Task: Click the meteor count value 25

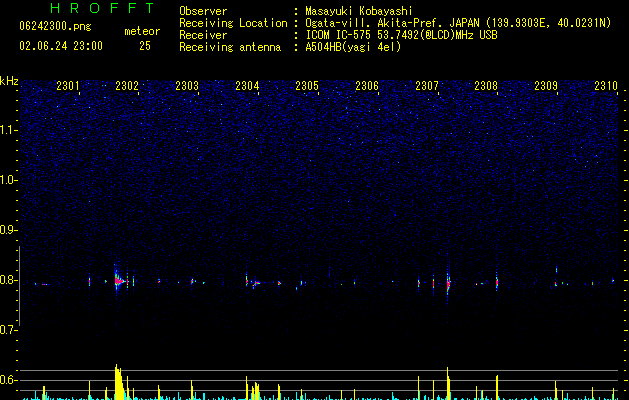Action: tap(145, 46)
